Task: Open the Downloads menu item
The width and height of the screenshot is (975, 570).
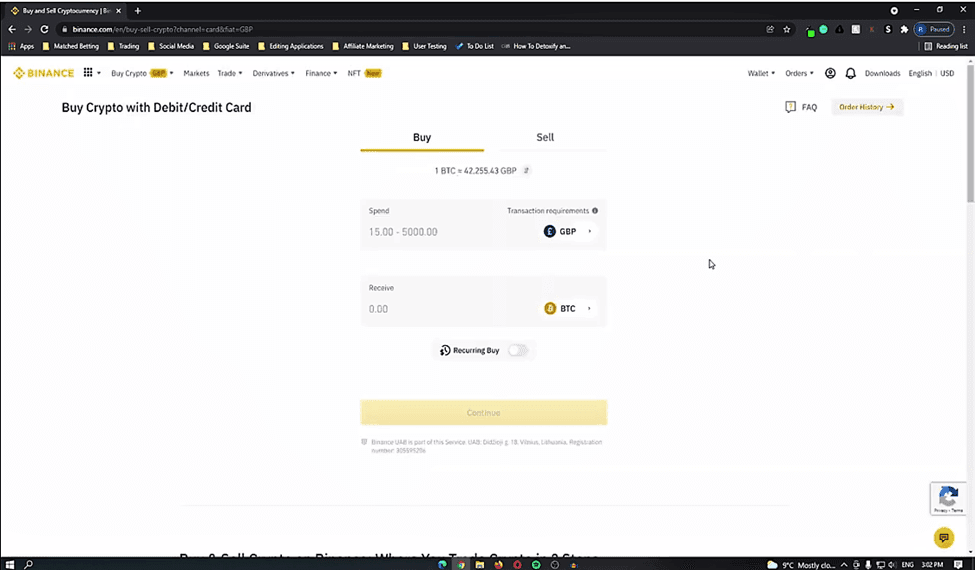Action: coord(882,73)
